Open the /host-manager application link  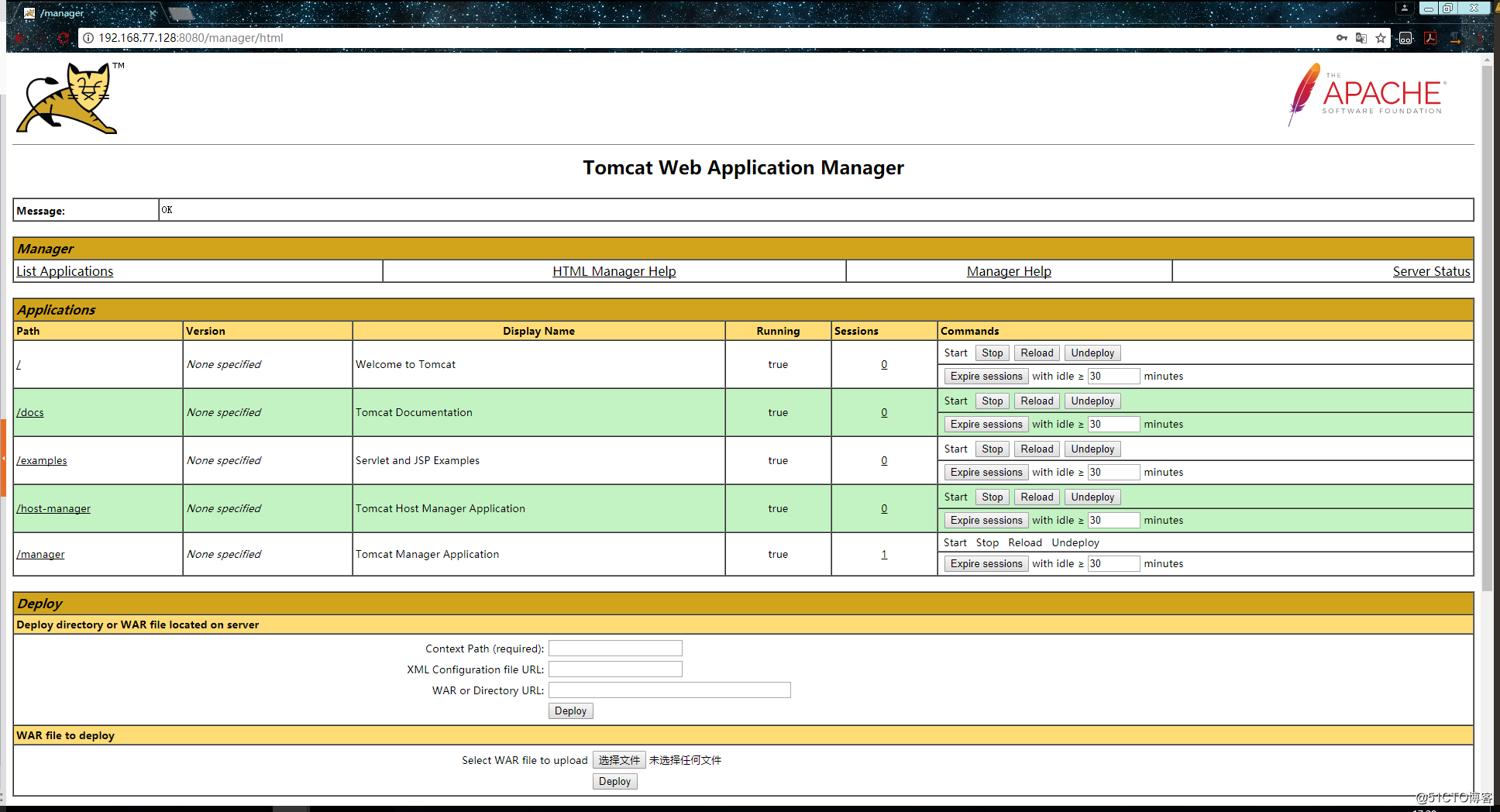coord(53,508)
